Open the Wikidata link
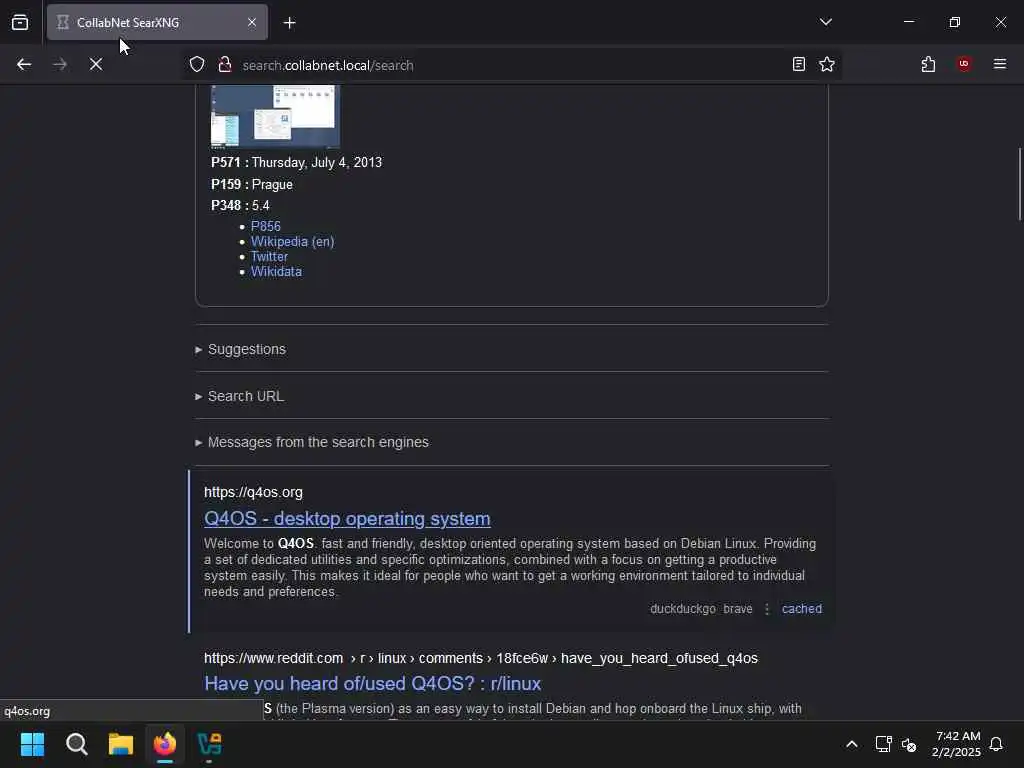Viewport: 1024px width, 768px height. click(x=276, y=272)
